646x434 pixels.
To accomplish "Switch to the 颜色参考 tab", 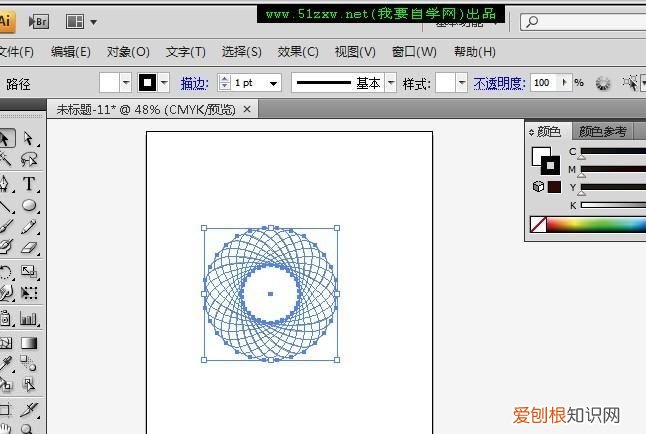I will 602,131.
